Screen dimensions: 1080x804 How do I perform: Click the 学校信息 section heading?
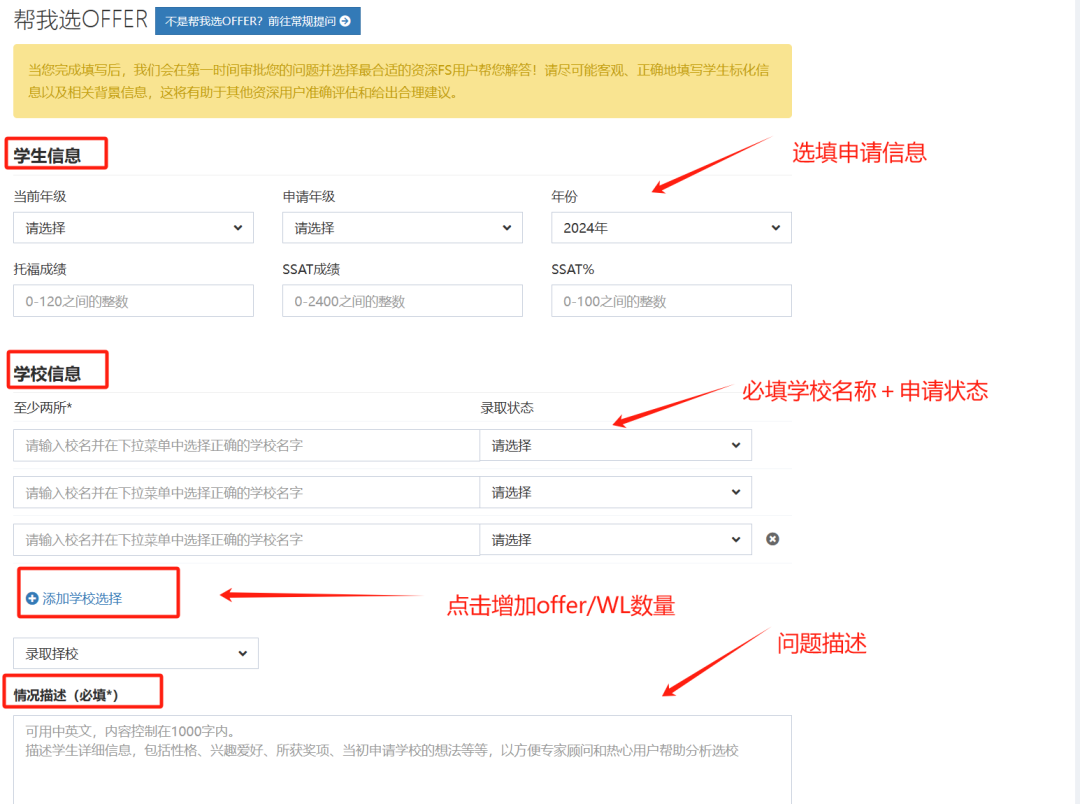[x=48, y=374]
